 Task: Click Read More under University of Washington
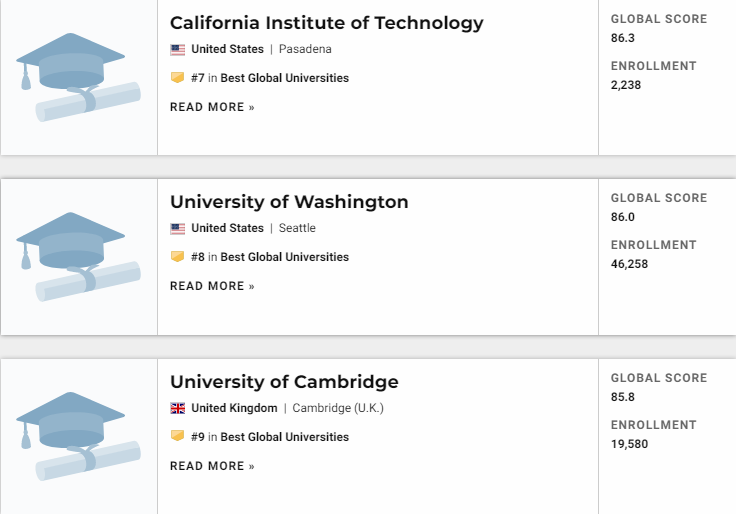click(x=212, y=286)
